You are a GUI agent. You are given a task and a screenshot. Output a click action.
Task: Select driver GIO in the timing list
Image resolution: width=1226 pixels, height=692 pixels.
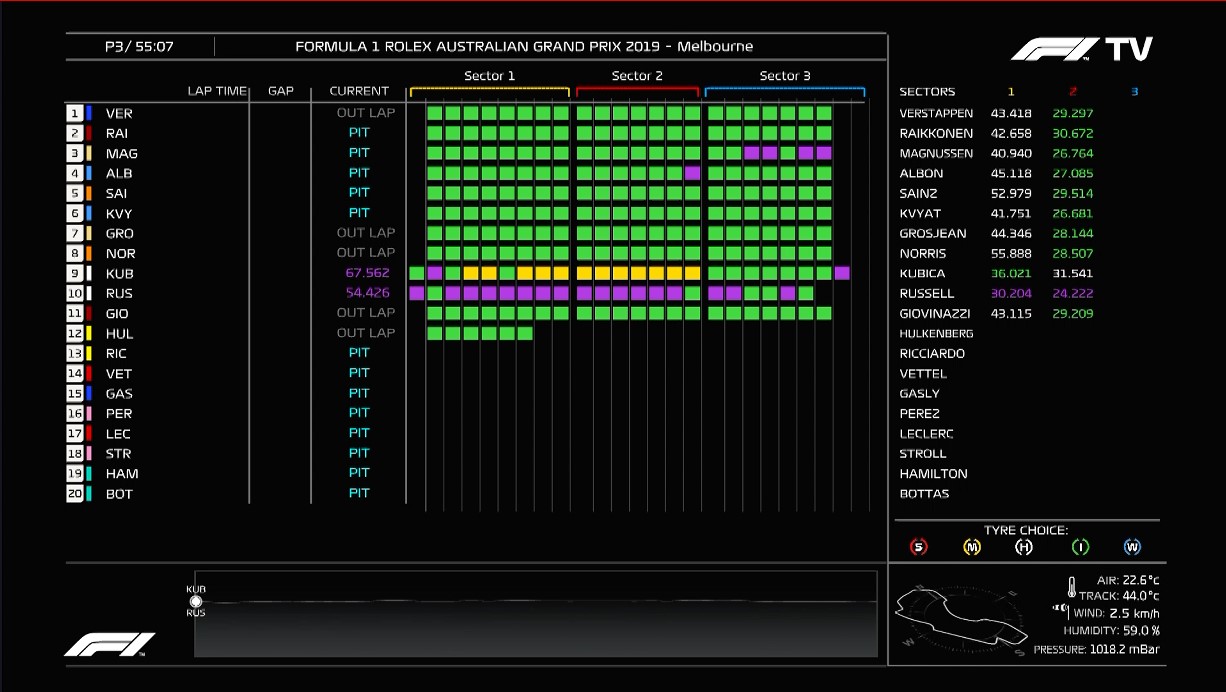pyautogui.click(x=117, y=314)
